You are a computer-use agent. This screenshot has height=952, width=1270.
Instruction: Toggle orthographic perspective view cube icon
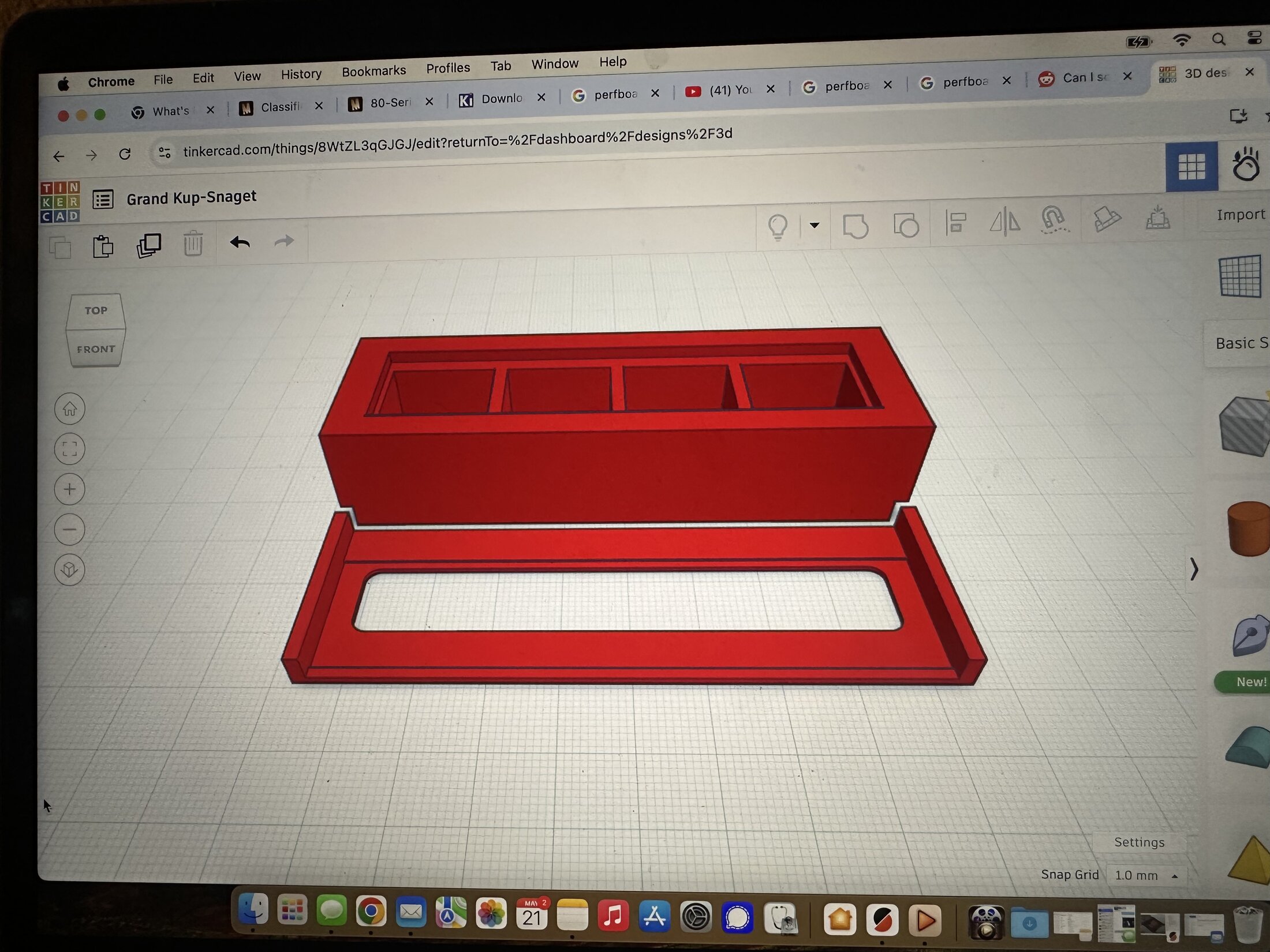click(x=70, y=570)
